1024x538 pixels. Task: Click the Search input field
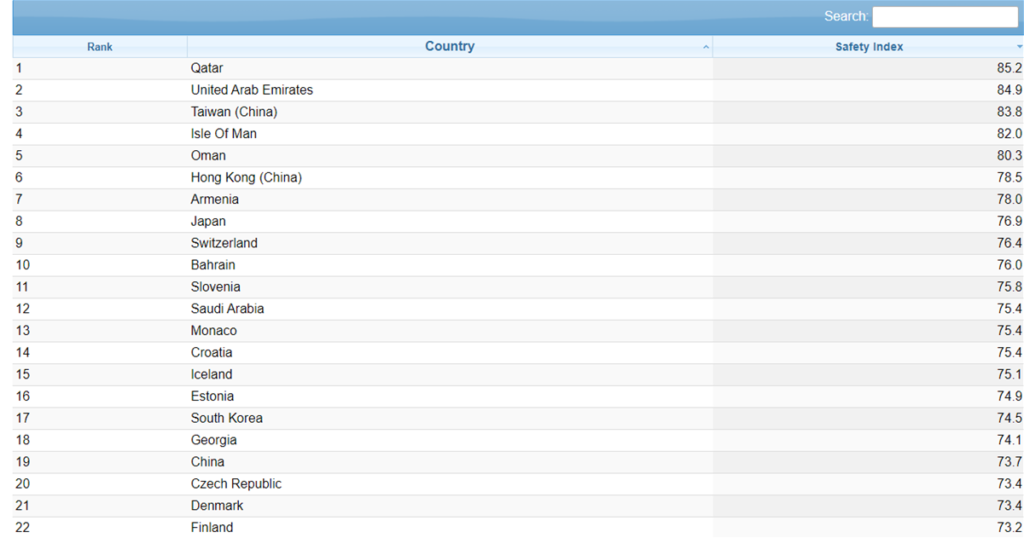point(945,17)
